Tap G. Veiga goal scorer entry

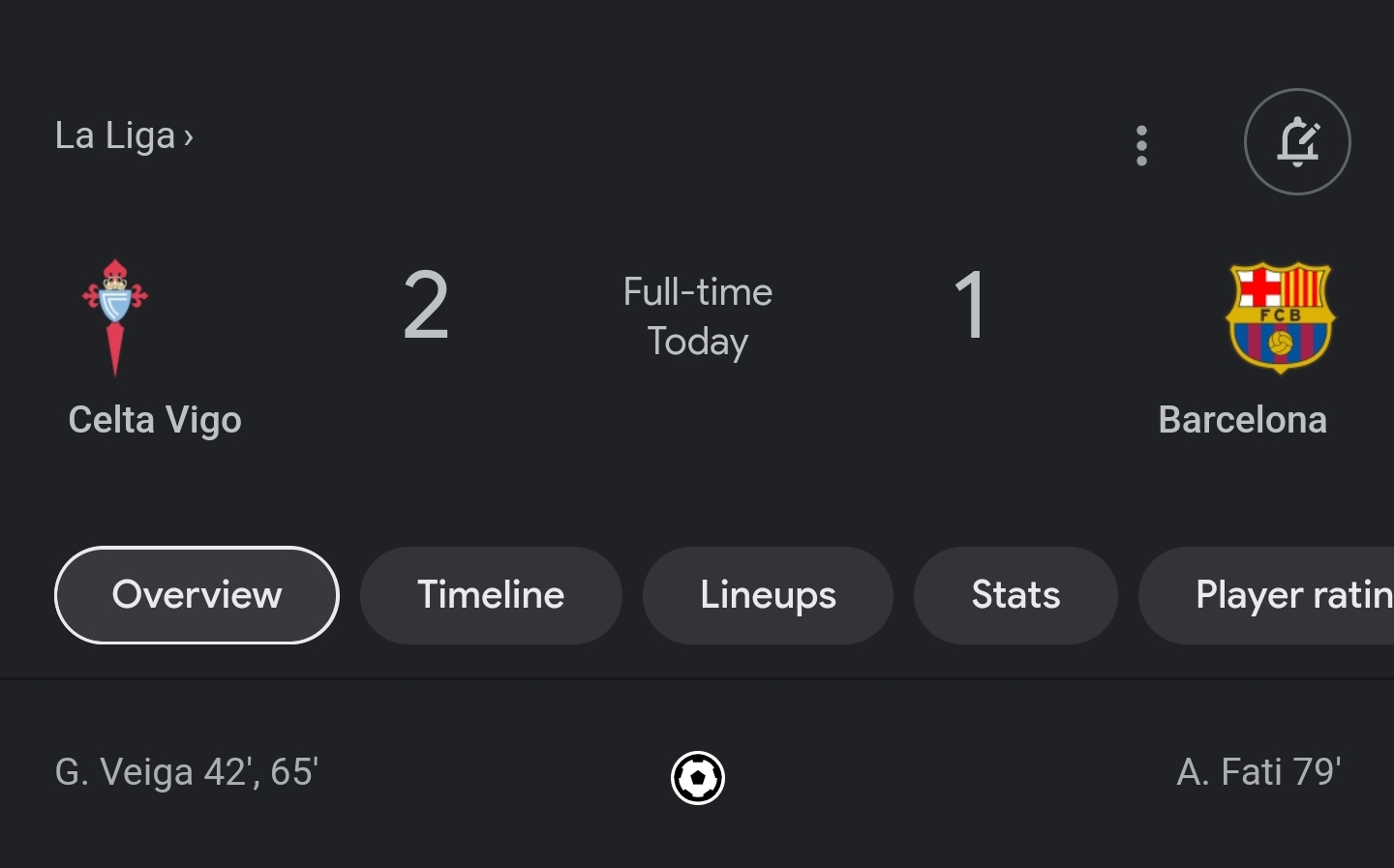pyautogui.click(x=187, y=772)
